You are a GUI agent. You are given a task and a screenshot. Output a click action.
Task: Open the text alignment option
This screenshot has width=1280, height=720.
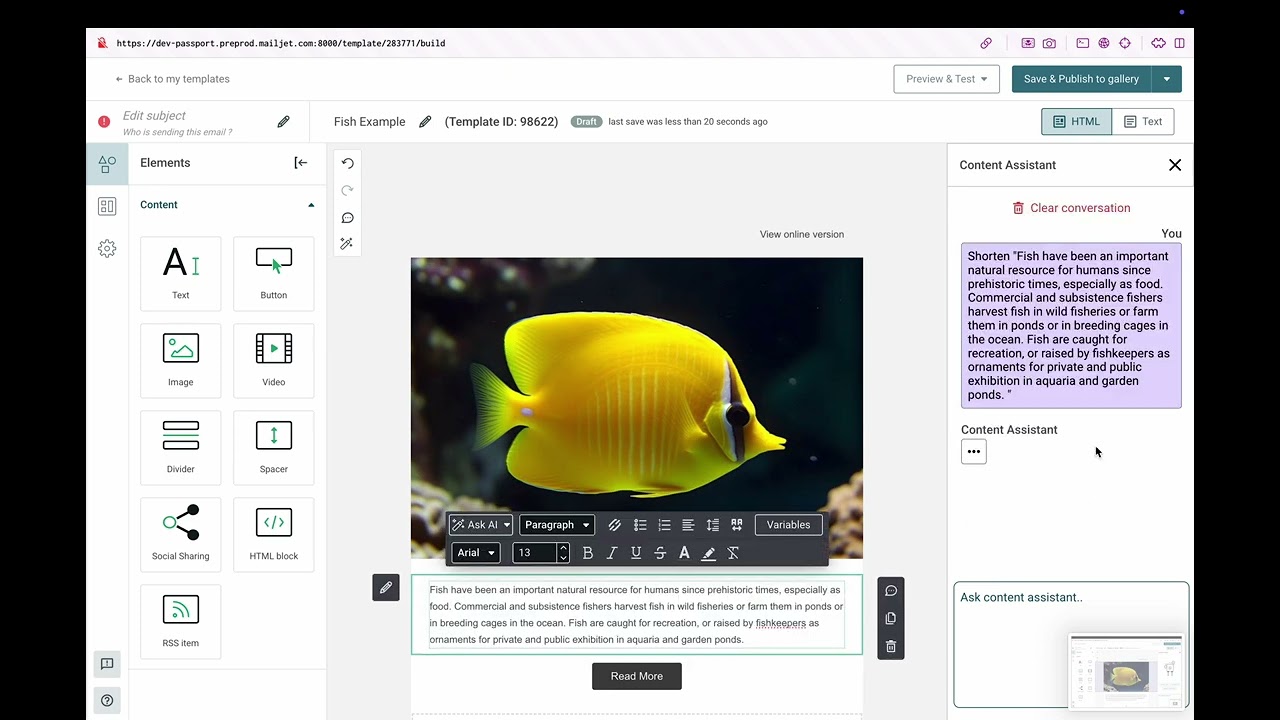pos(688,525)
